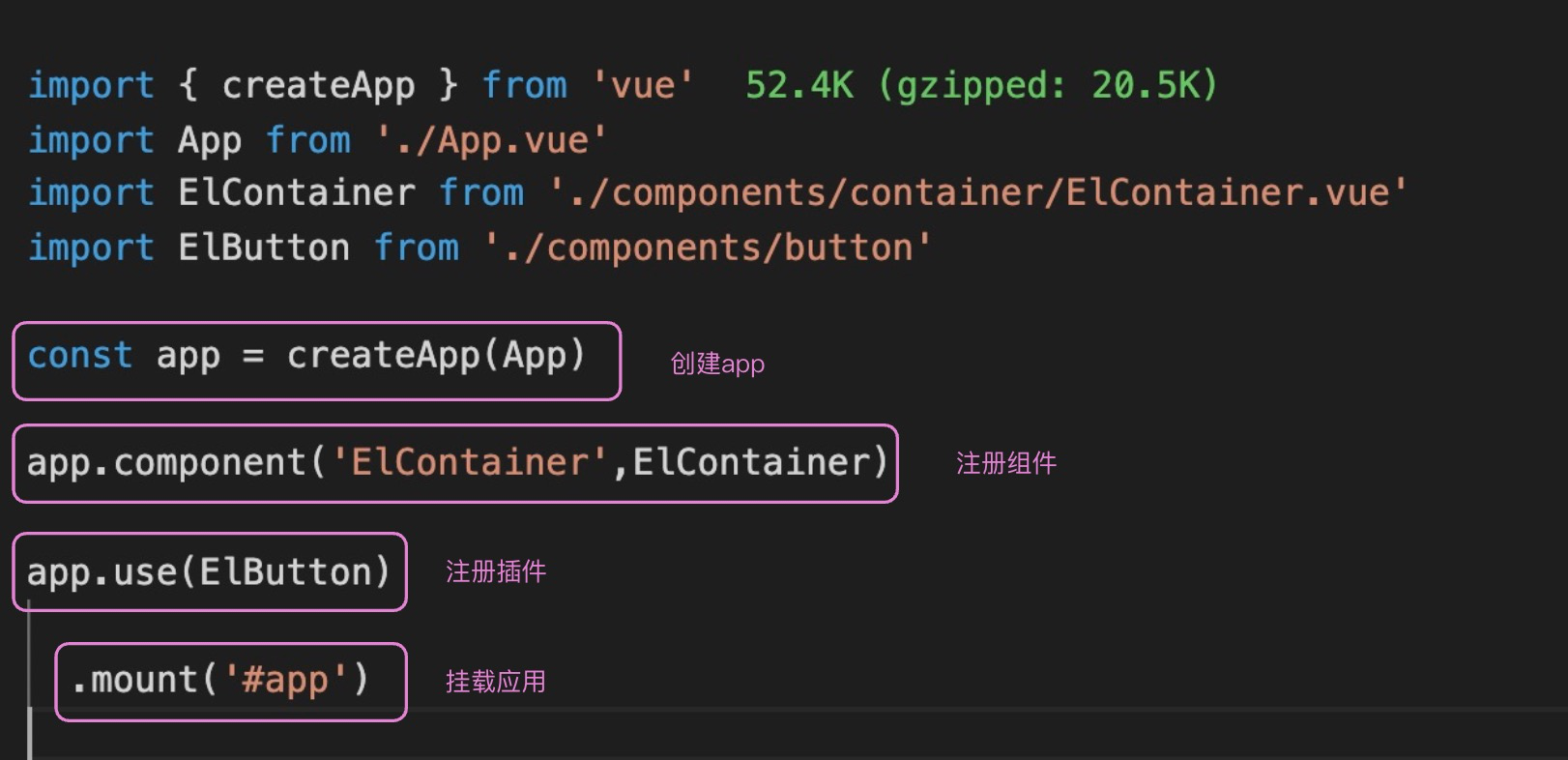Click the App identifier in second import
The width and height of the screenshot is (1568, 760).
pyautogui.click(x=210, y=141)
